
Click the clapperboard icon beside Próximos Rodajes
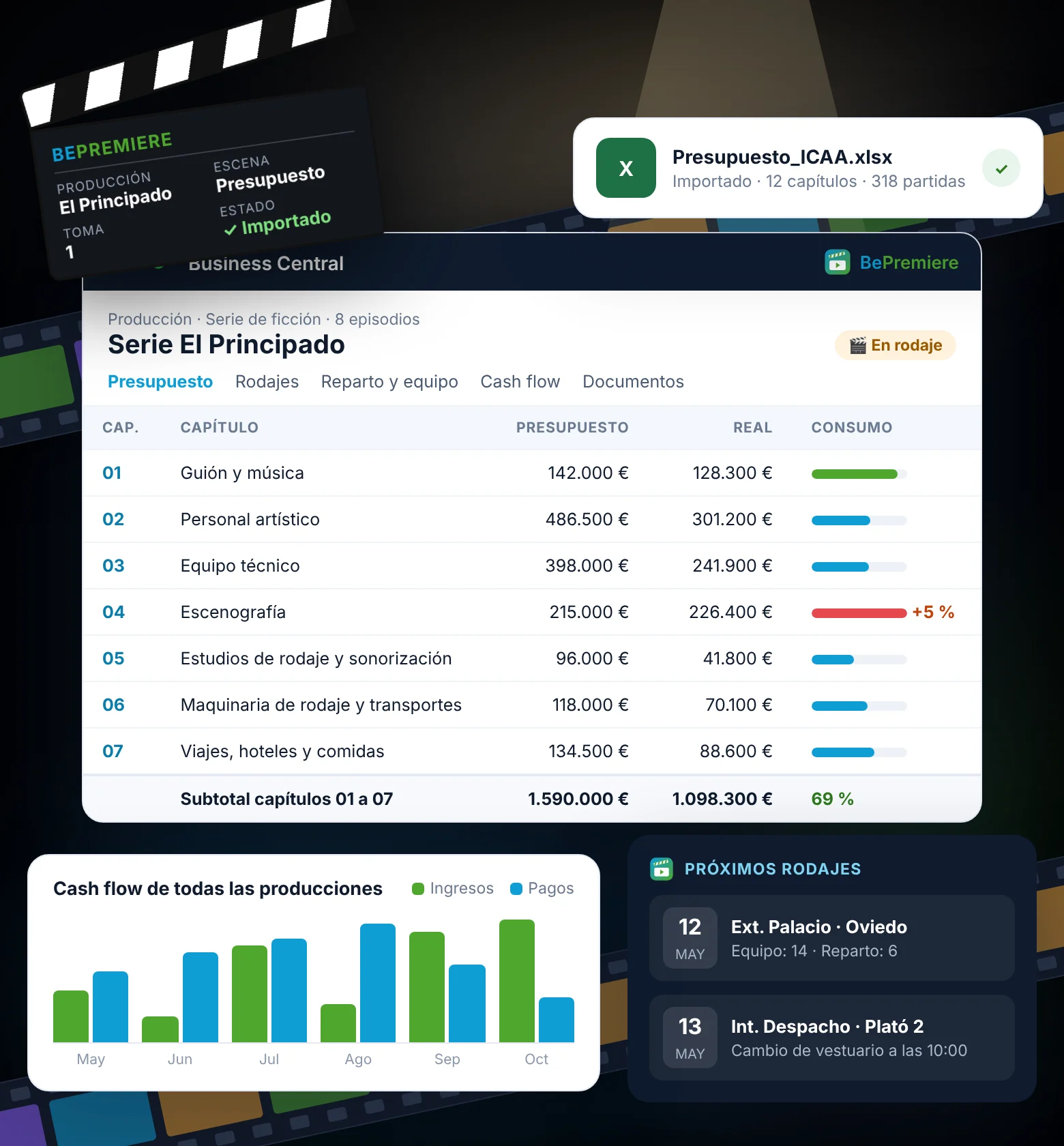(661, 868)
